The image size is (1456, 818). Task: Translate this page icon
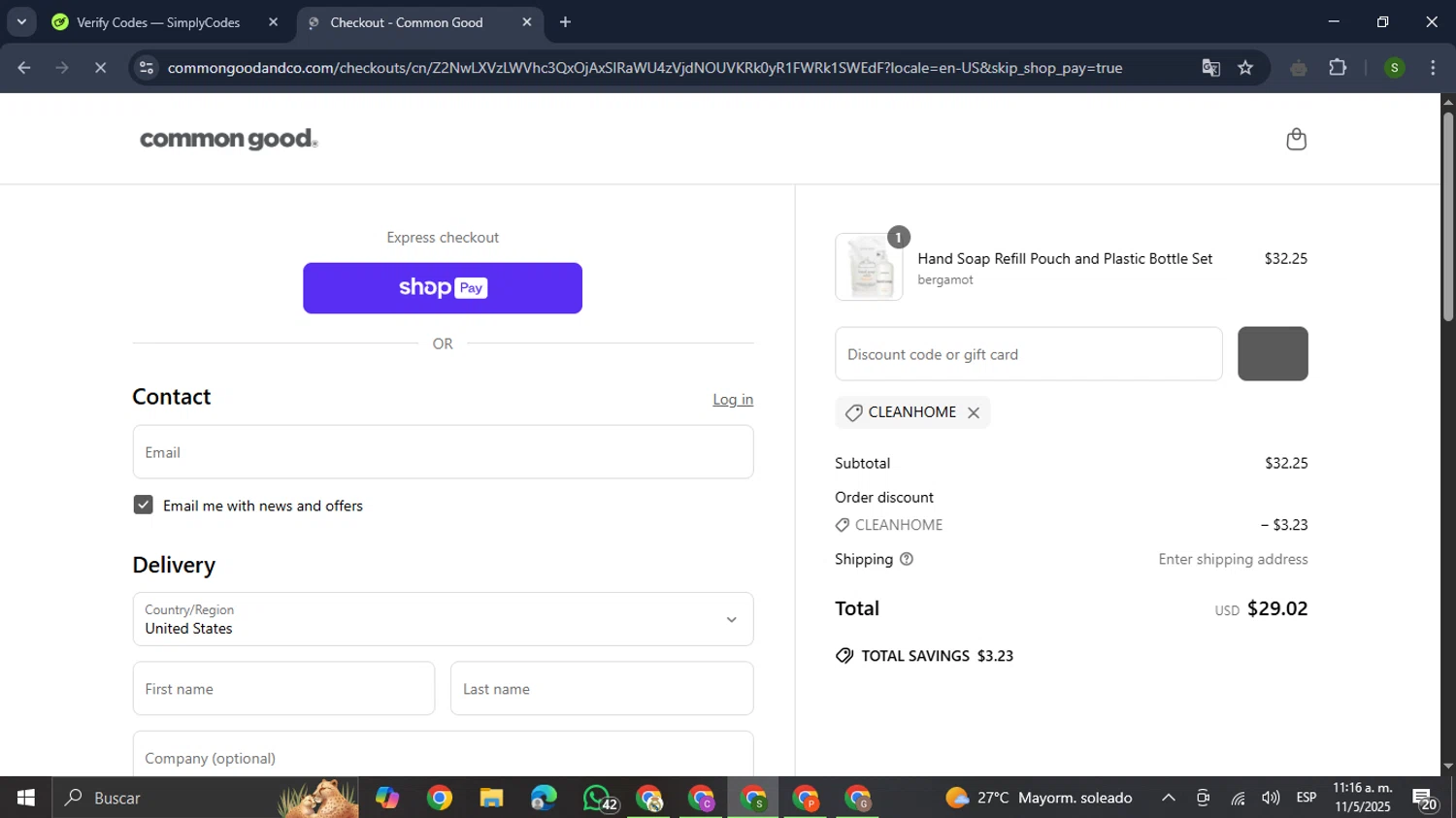coord(1210,68)
